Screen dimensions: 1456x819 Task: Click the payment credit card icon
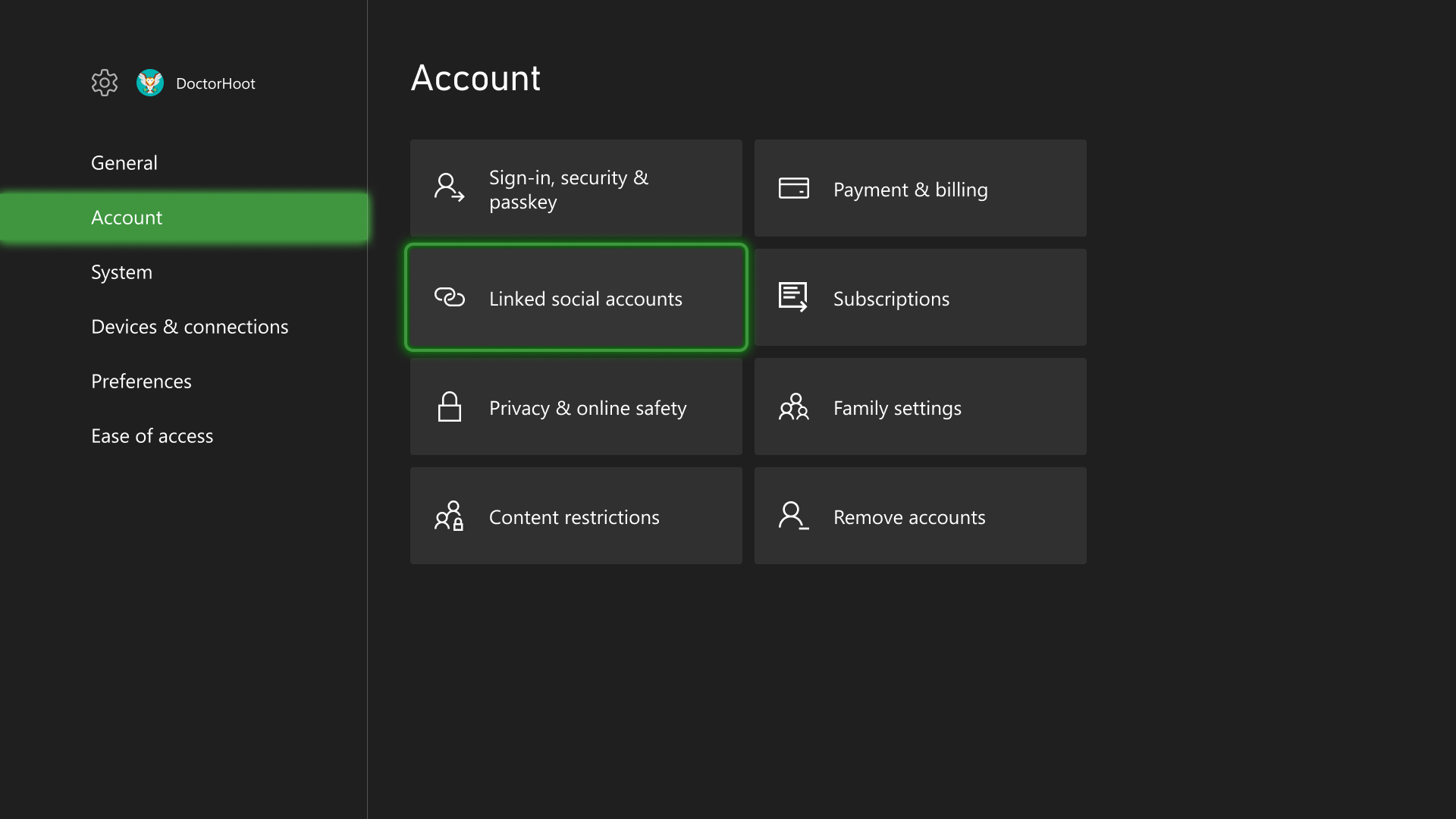[793, 188]
